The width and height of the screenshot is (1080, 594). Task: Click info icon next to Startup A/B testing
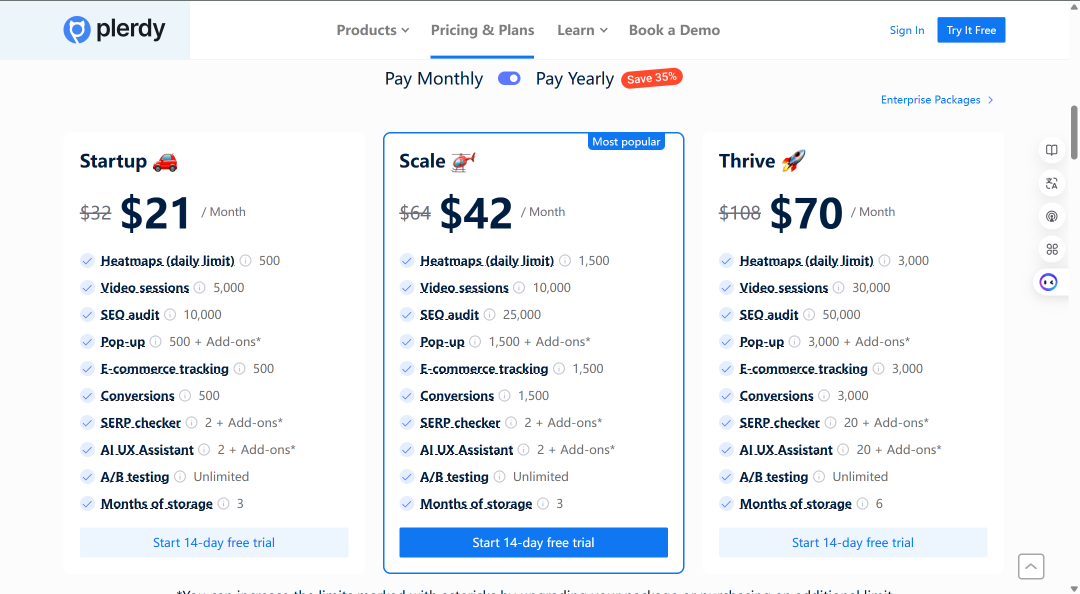180,476
